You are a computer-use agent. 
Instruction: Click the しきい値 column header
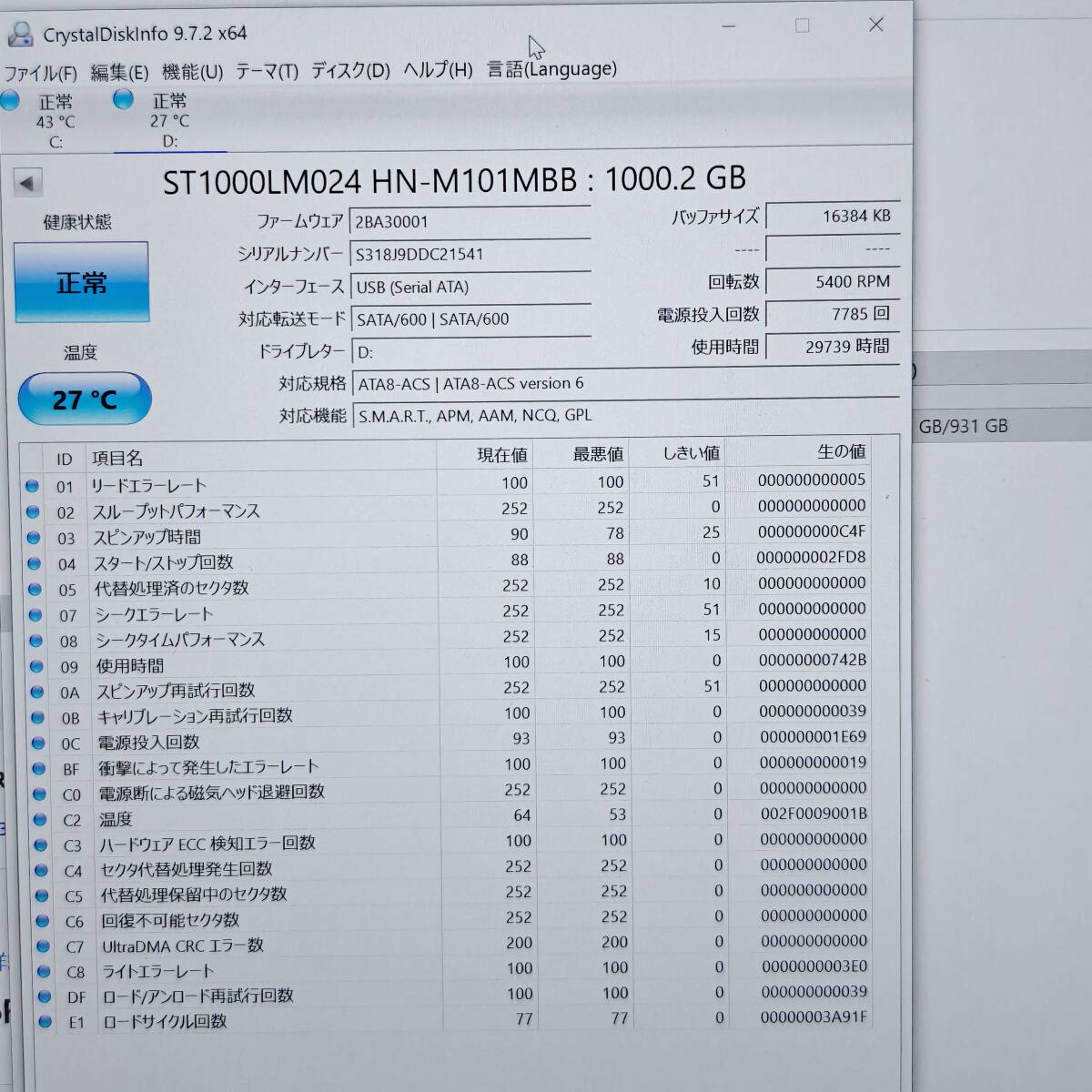(678, 453)
